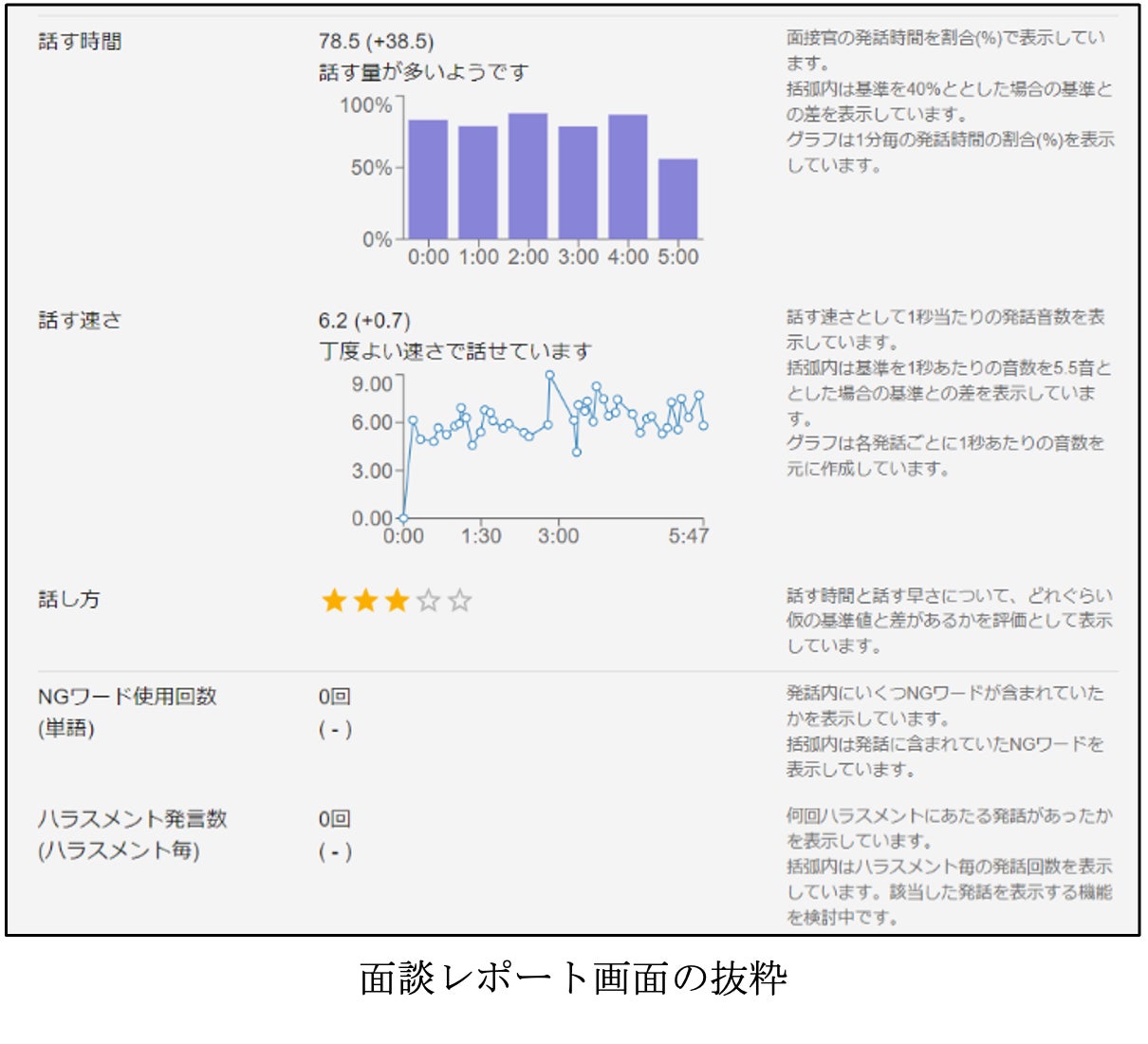This screenshot has height=1044, width=1148.
Task: Click the 面談レポート画面の抜粋 caption
Action: (573, 979)
